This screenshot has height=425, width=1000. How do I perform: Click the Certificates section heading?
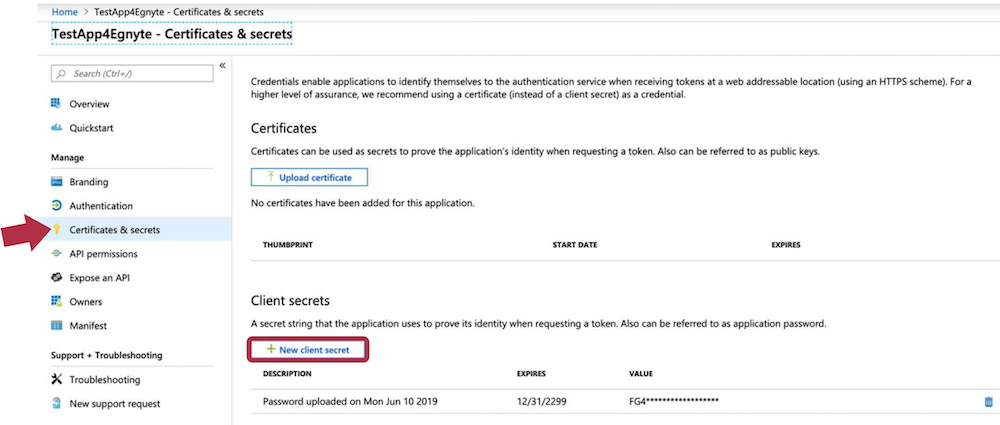pyautogui.click(x=284, y=128)
